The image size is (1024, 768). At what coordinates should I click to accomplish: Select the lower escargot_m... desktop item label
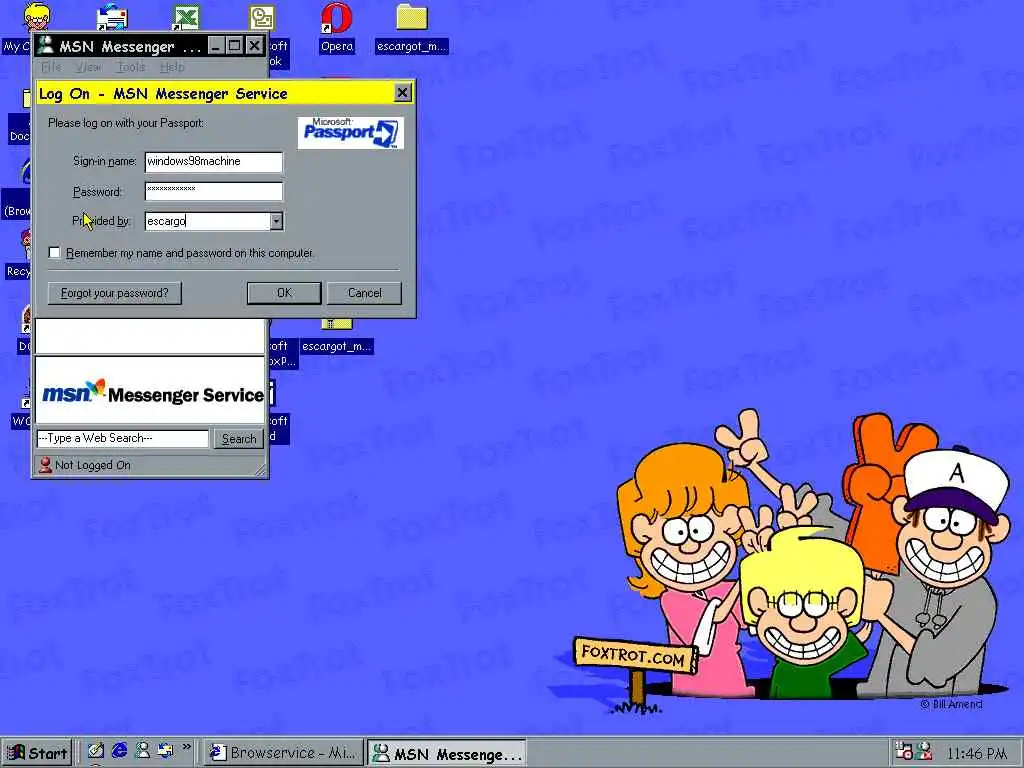(x=336, y=346)
